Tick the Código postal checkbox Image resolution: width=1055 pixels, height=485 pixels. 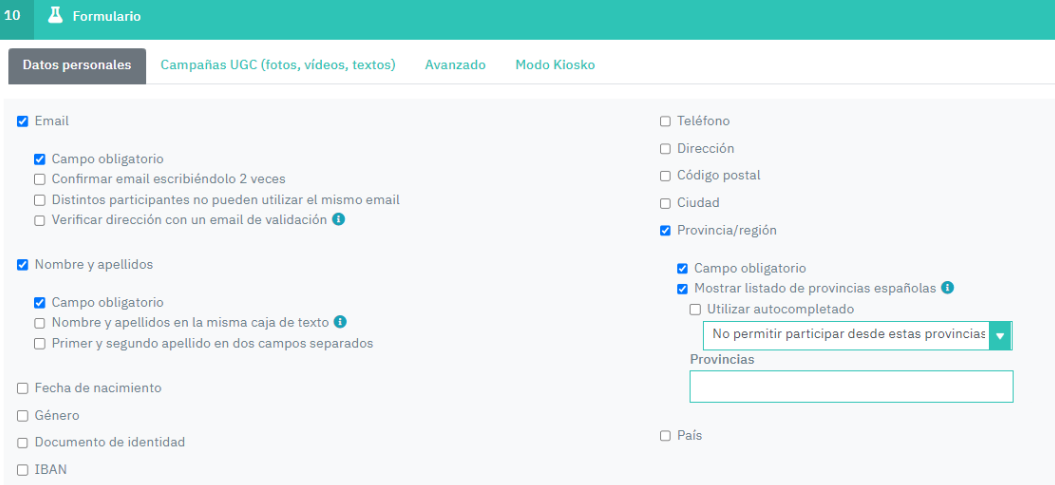tap(666, 176)
